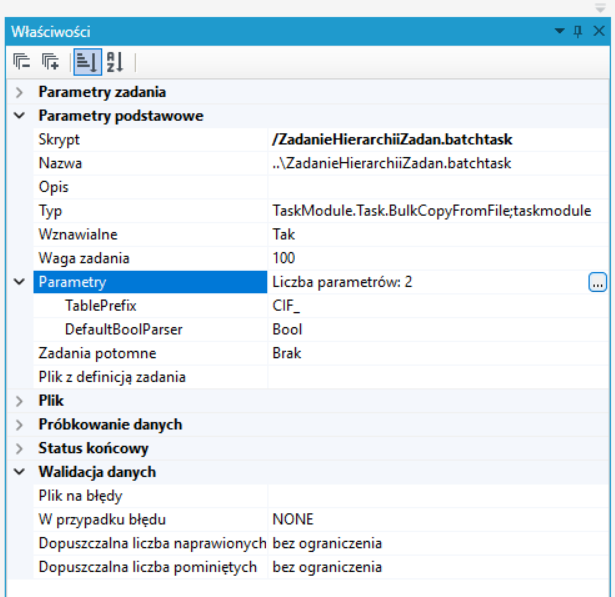Select the Typ property label
The height and width of the screenshot is (597, 615).
(x=50, y=211)
